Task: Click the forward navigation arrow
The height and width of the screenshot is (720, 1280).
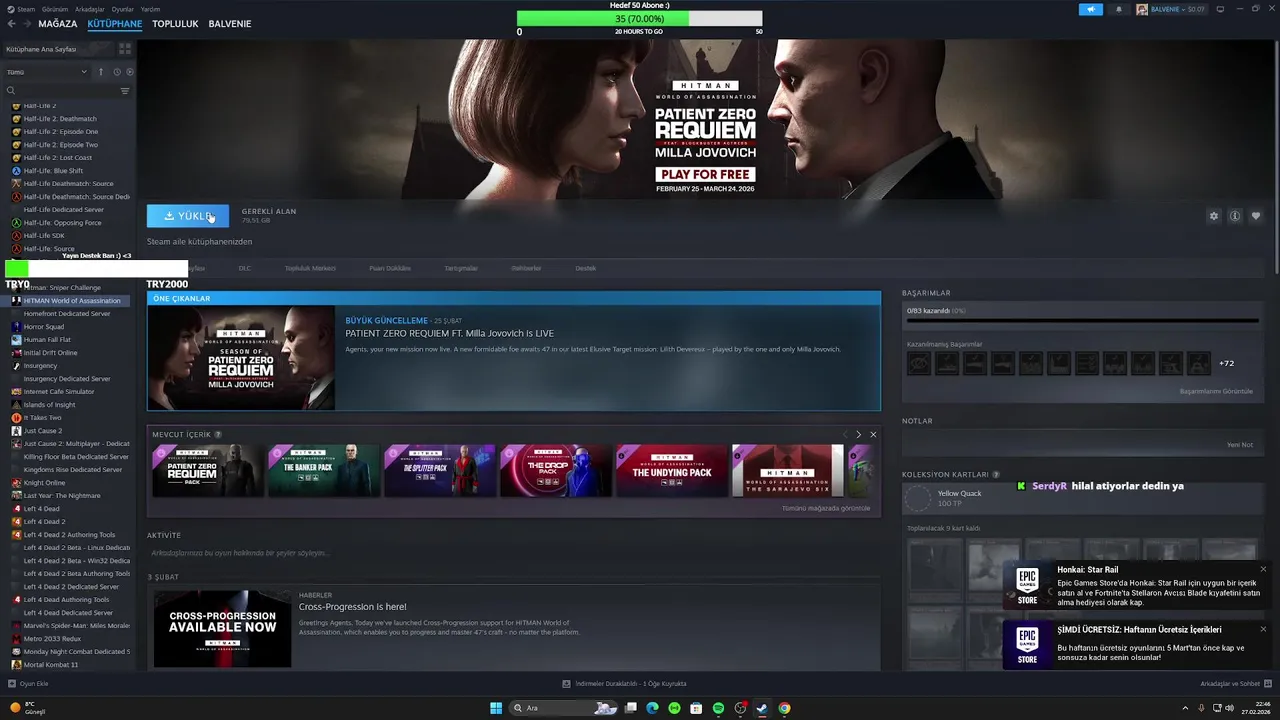Action: [x=27, y=24]
